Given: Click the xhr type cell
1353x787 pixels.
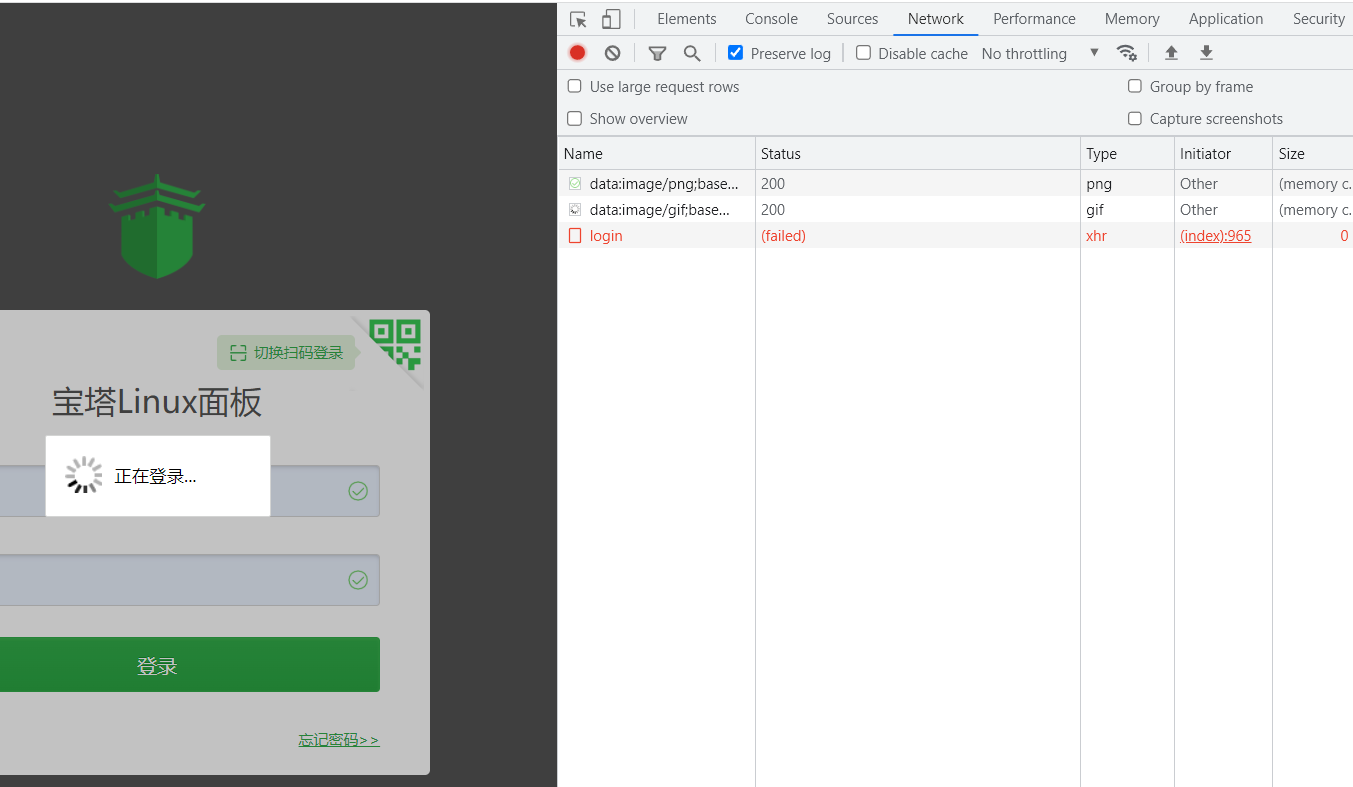Looking at the screenshot, I should [x=1097, y=236].
